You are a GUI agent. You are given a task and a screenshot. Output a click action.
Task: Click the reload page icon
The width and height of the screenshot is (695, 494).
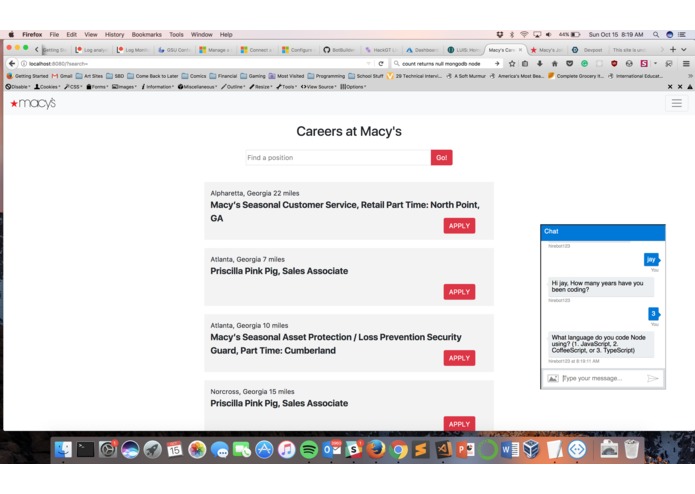(381, 64)
